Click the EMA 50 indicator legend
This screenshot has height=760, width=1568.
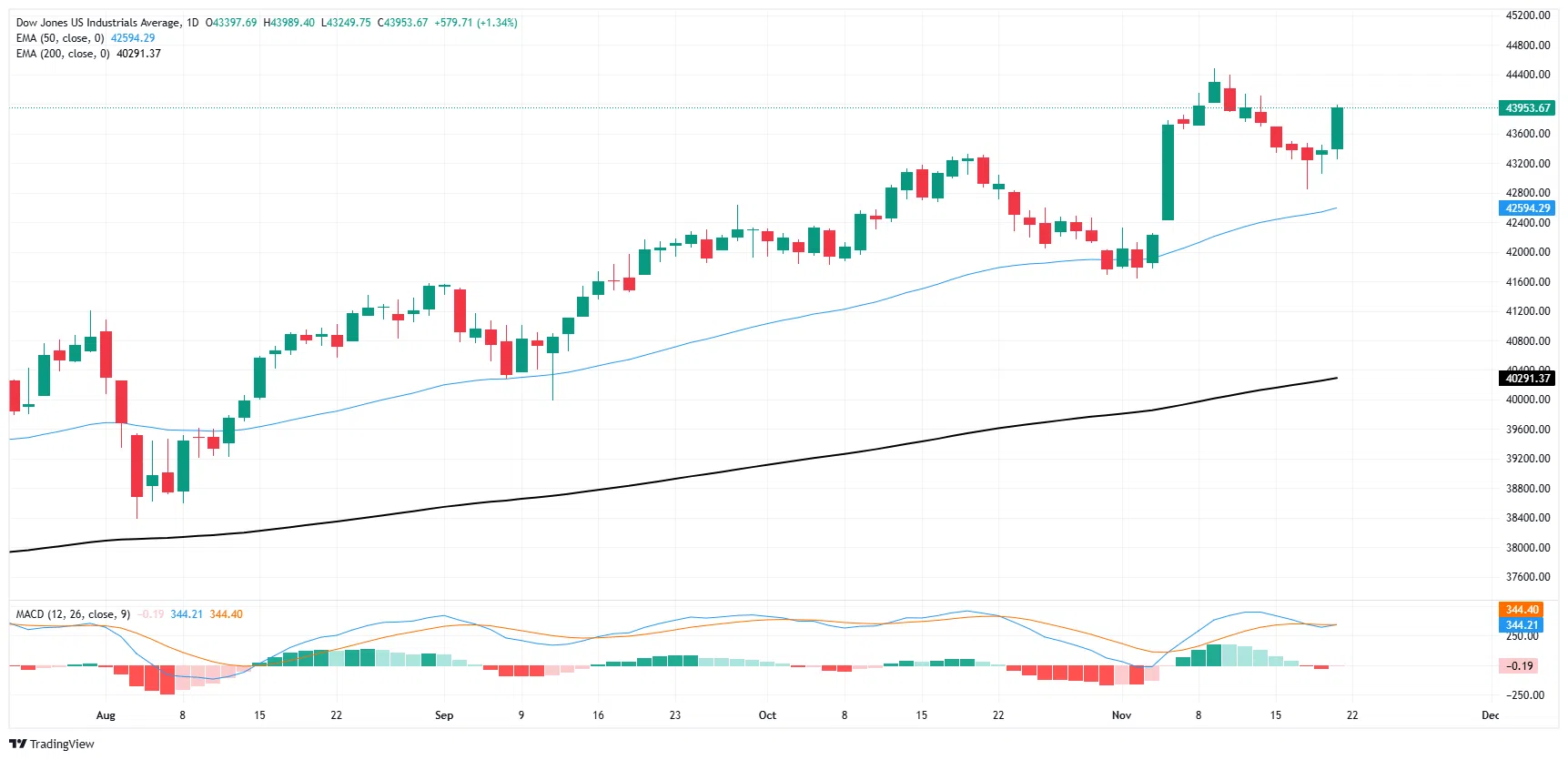coord(60,38)
